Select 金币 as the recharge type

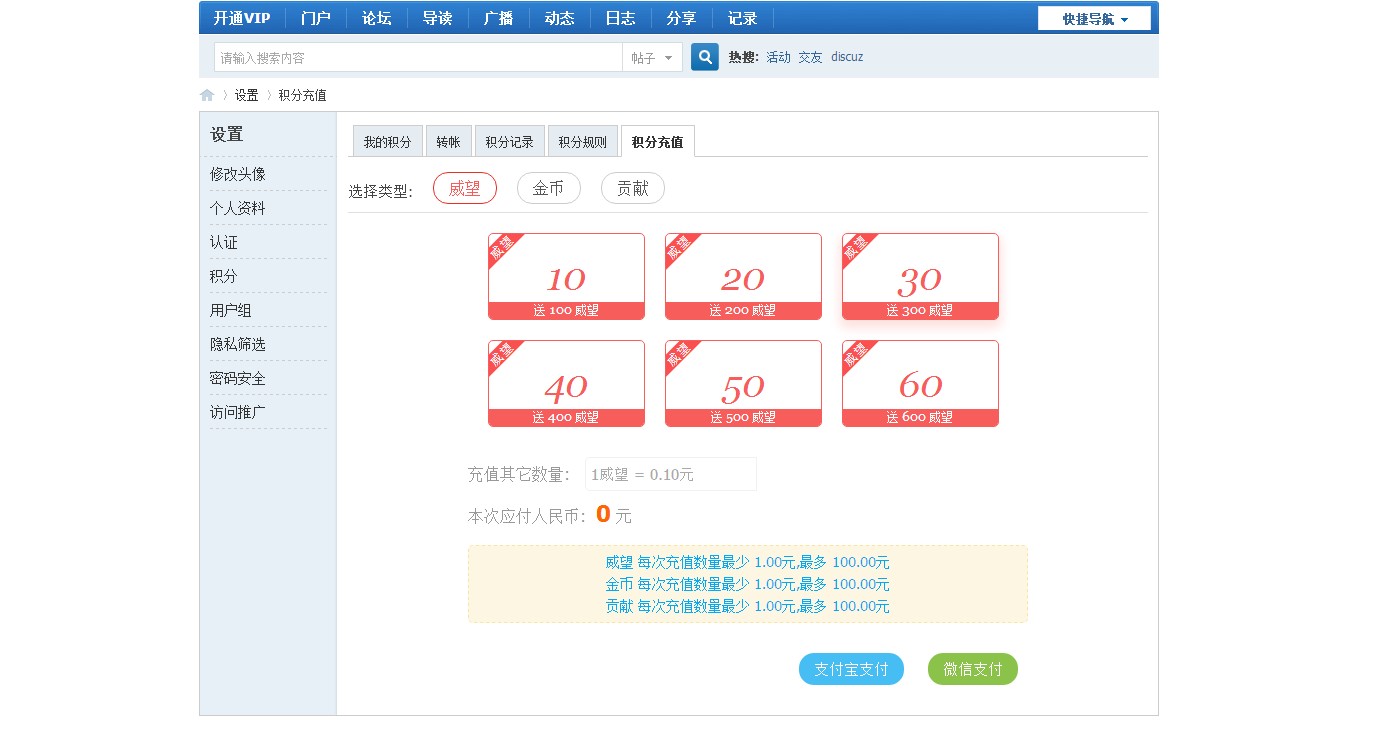coord(548,189)
